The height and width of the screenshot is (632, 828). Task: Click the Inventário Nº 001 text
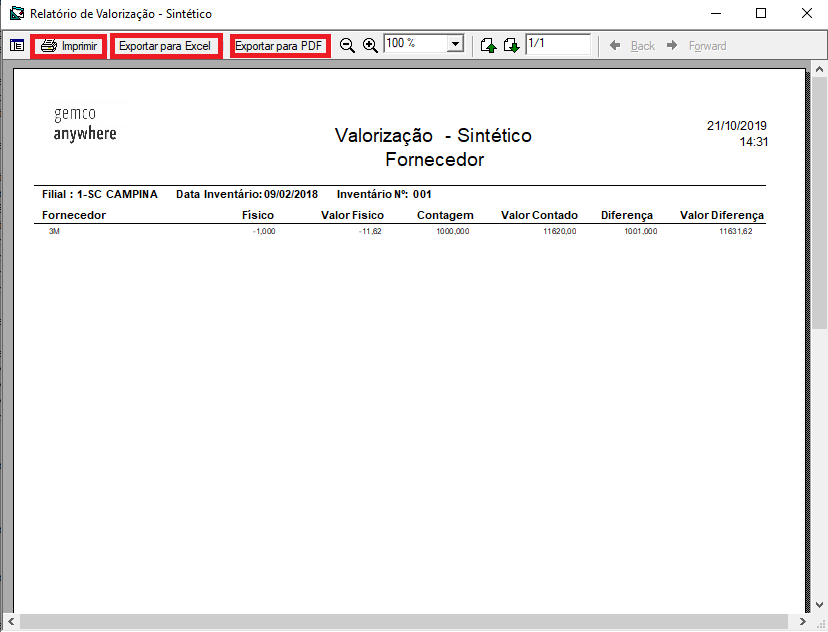coord(384,194)
